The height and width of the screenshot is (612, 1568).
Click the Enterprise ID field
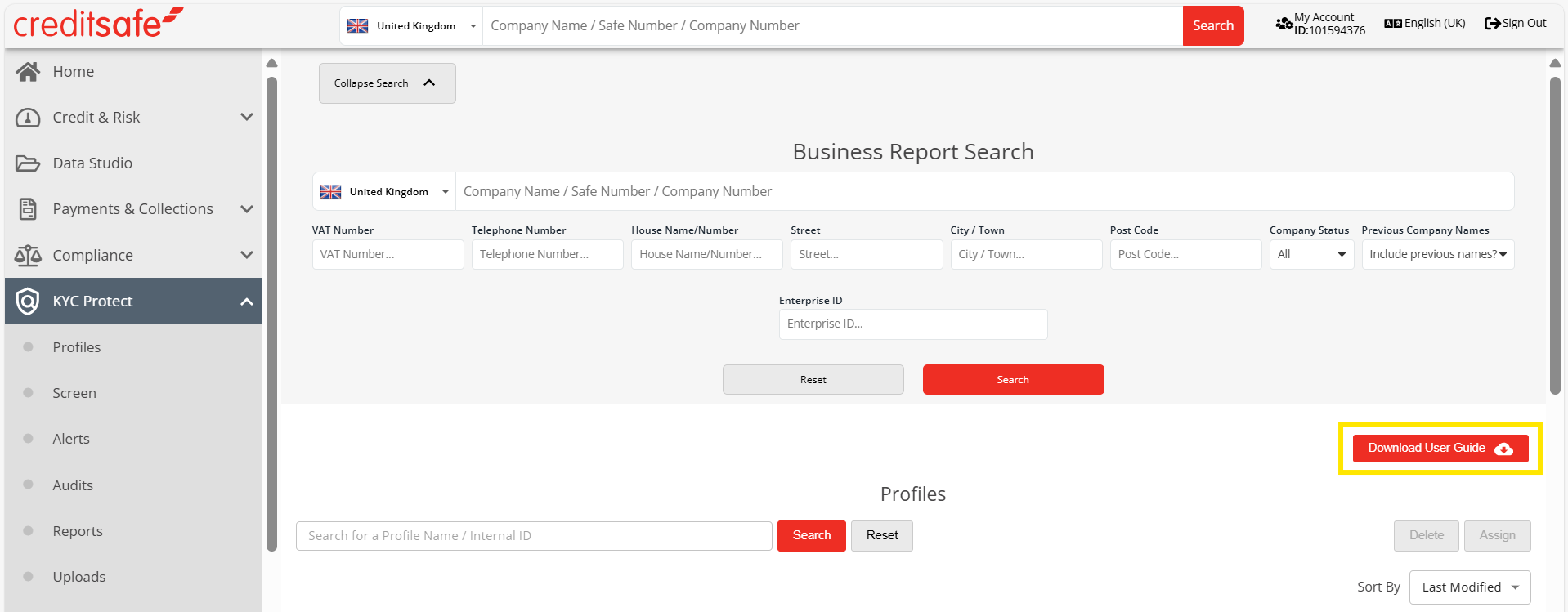(x=913, y=324)
